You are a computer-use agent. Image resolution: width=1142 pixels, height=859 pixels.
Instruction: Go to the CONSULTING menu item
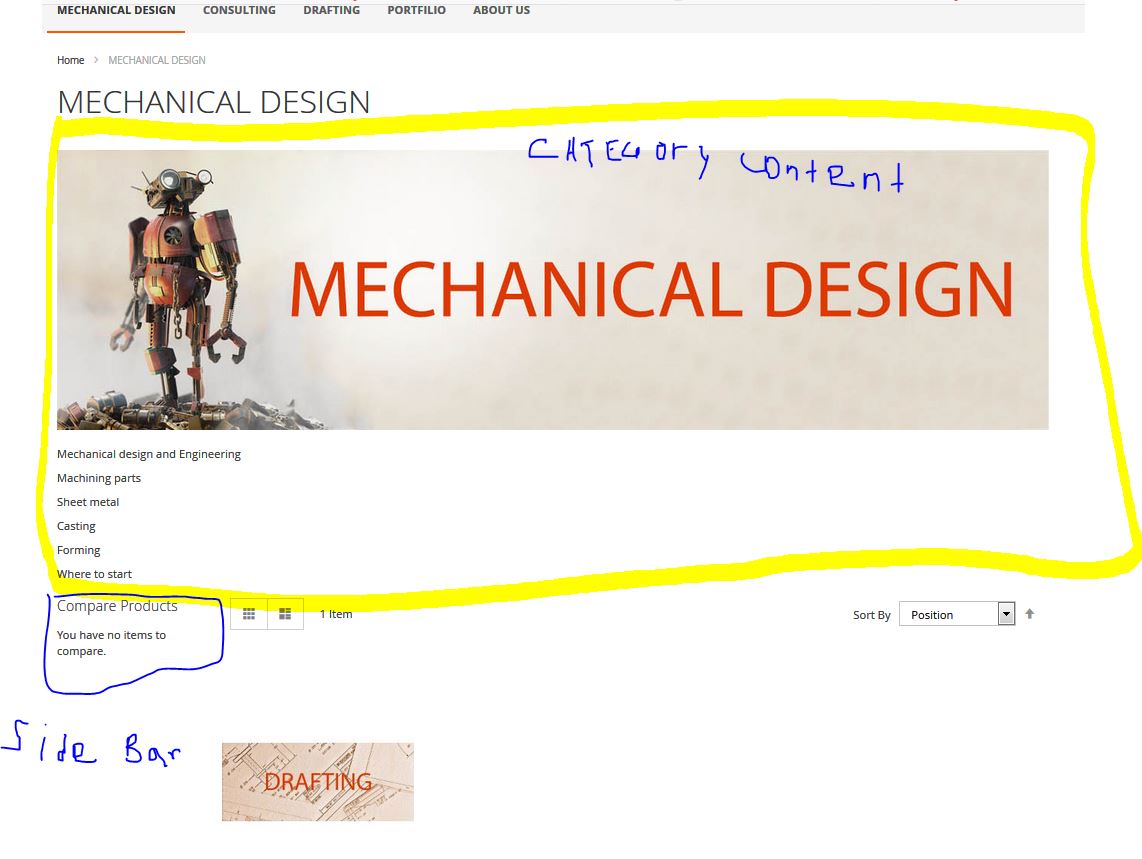click(239, 10)
